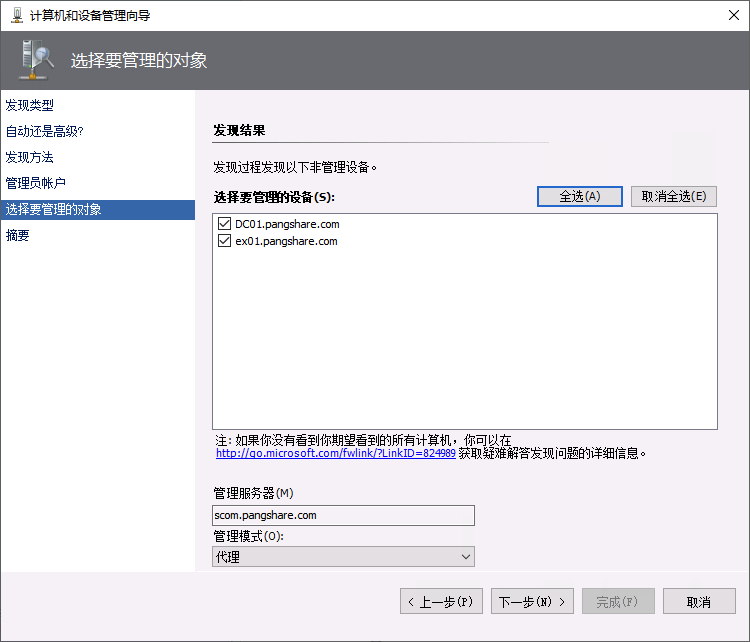The image size is (750, 642).
Task: Open the 发现方法 wizard step
Action: tap(30, 157)
